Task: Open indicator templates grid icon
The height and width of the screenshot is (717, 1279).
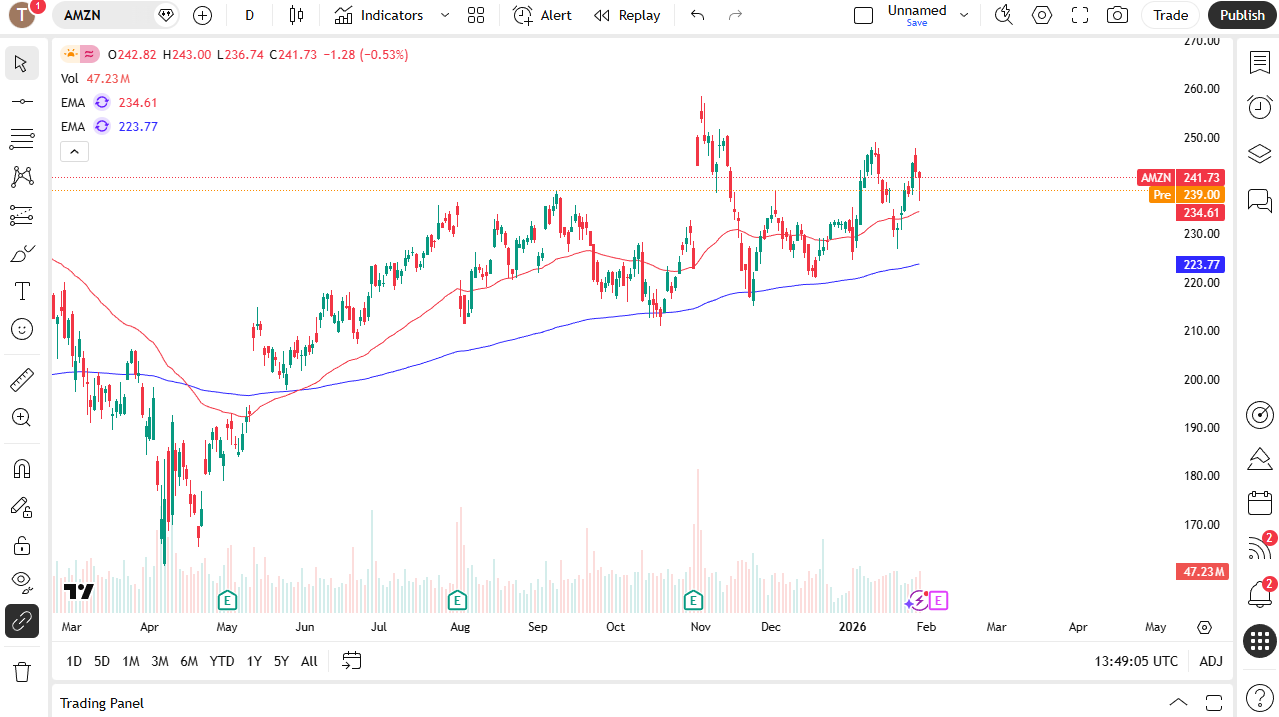Action: coord(476,15)
